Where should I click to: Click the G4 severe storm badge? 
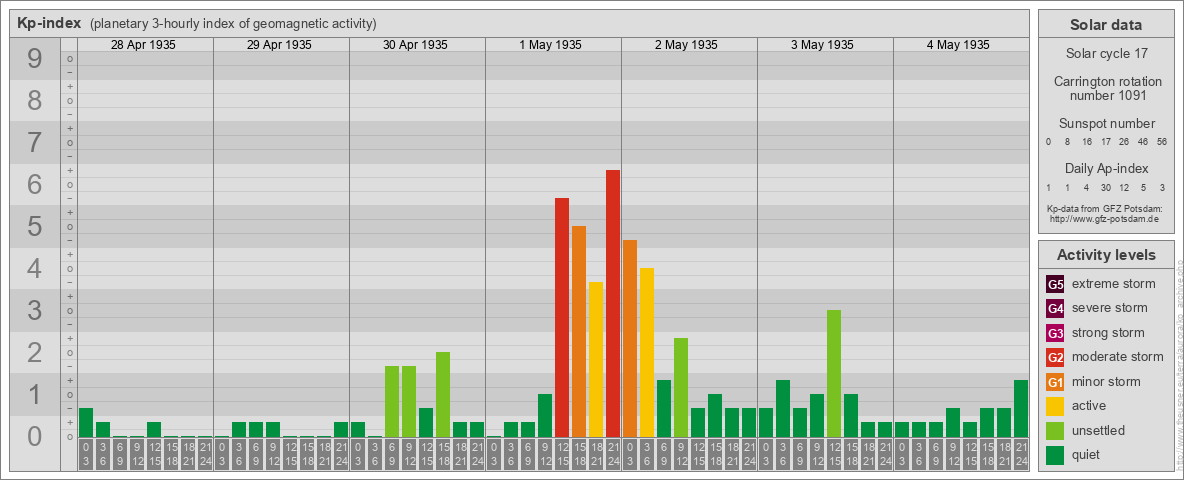tap(1055, 308)
